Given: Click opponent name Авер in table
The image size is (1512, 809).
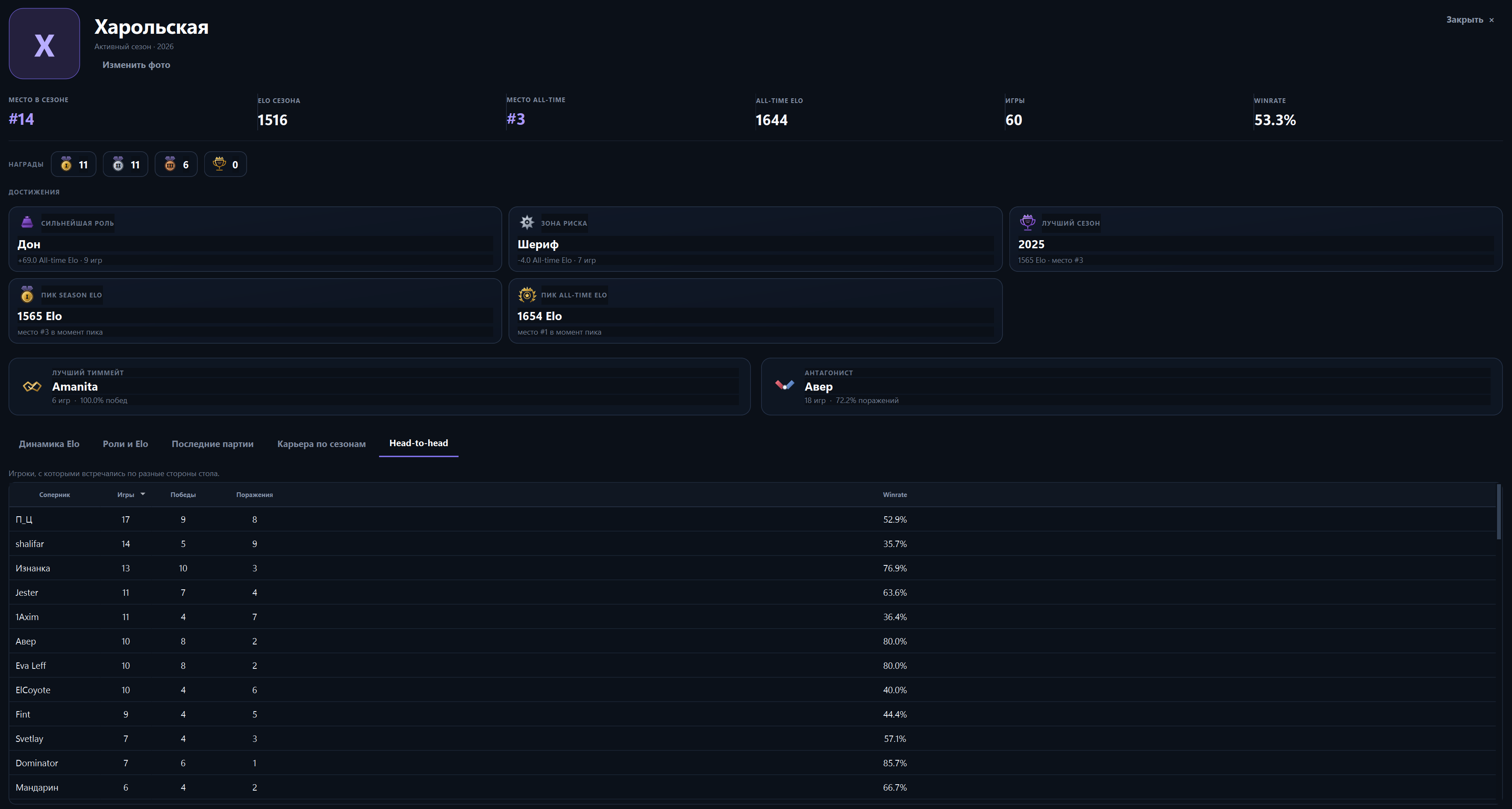Looking at the screenshot, I should (26, 641).
